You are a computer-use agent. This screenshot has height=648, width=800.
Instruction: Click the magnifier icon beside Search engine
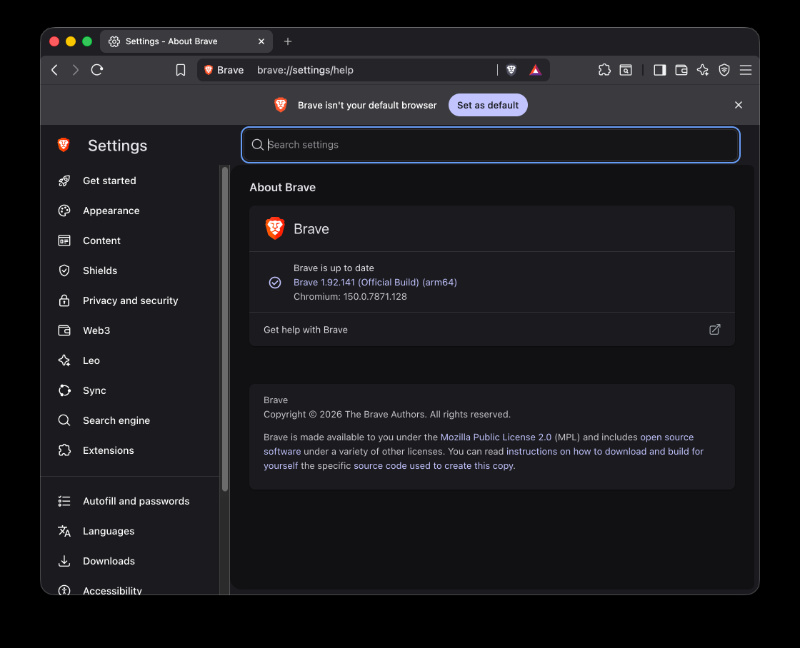(64, 420)
